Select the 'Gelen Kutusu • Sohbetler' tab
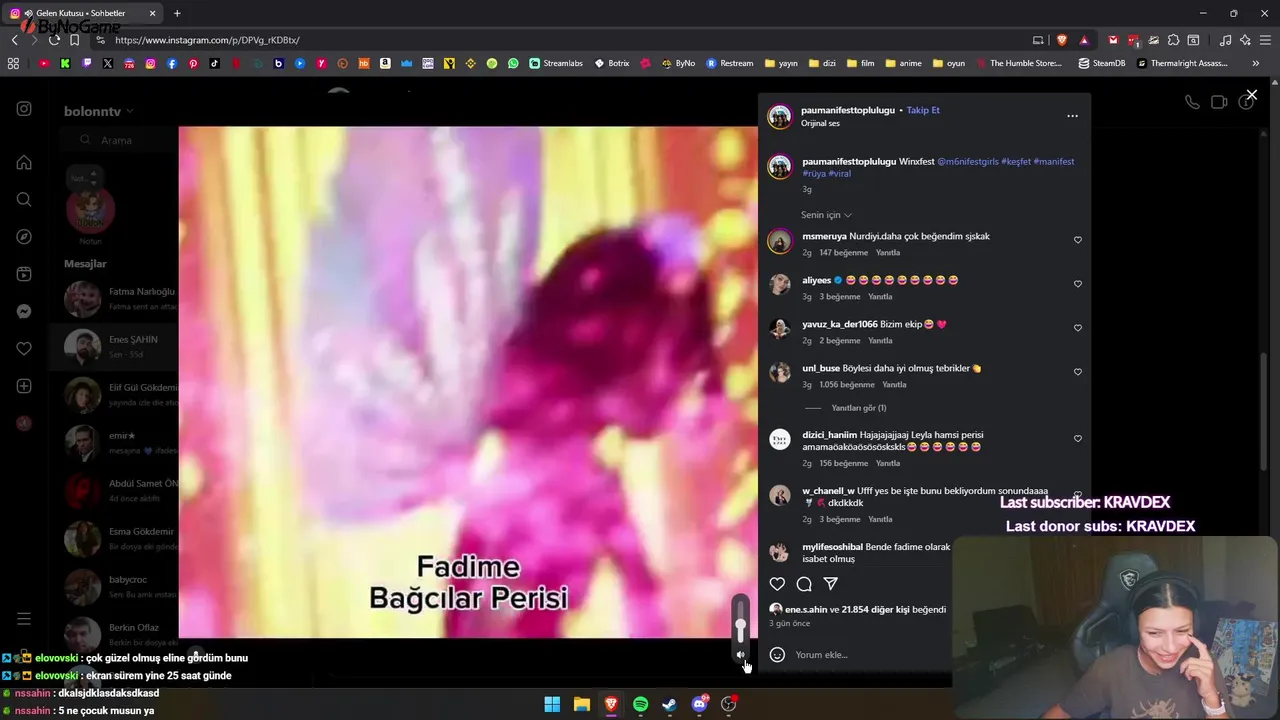Screen dimensions: 1280x720 coord(82,13)
